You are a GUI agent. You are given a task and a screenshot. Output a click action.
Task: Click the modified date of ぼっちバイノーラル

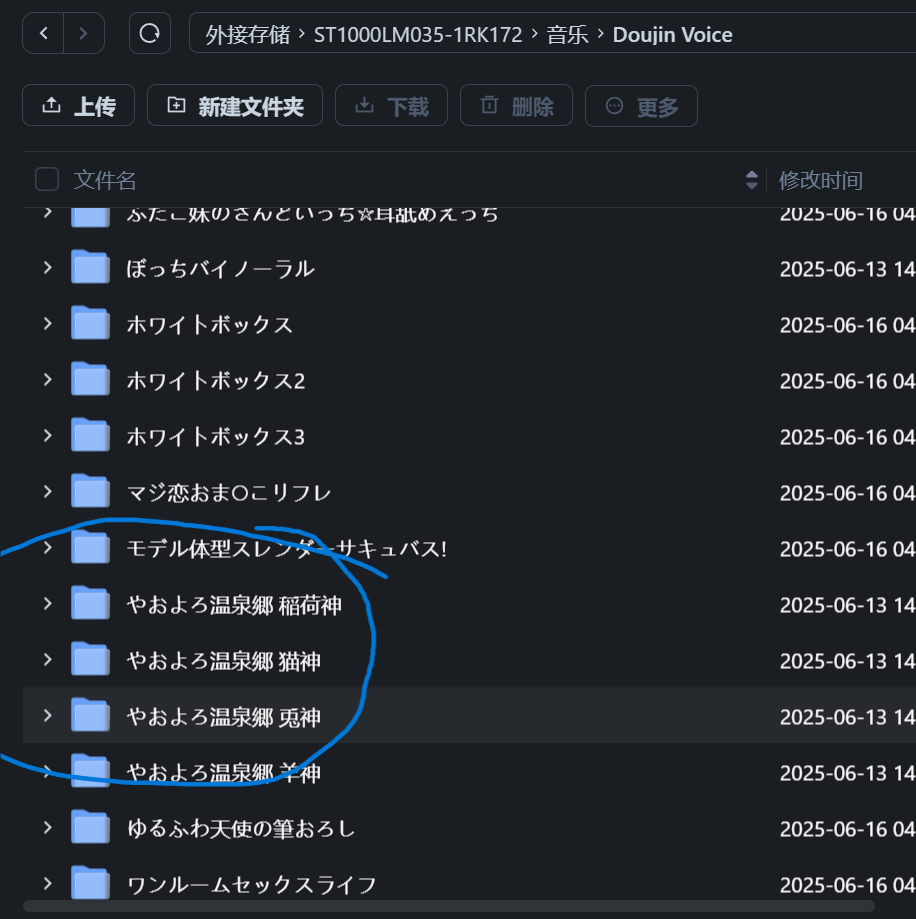847,269
